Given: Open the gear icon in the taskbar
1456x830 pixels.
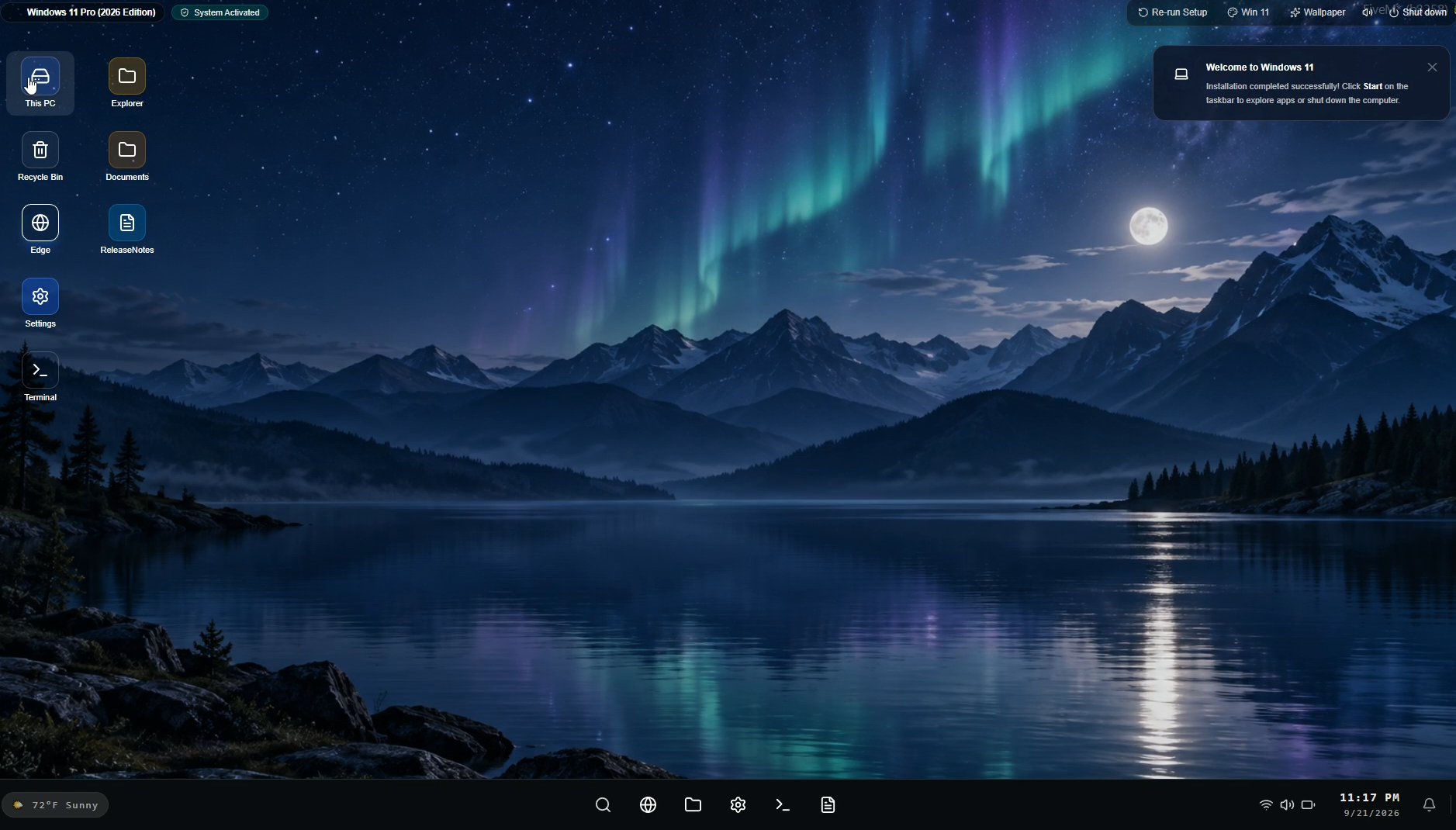Looking at the screenshot, I should [738, 805].
